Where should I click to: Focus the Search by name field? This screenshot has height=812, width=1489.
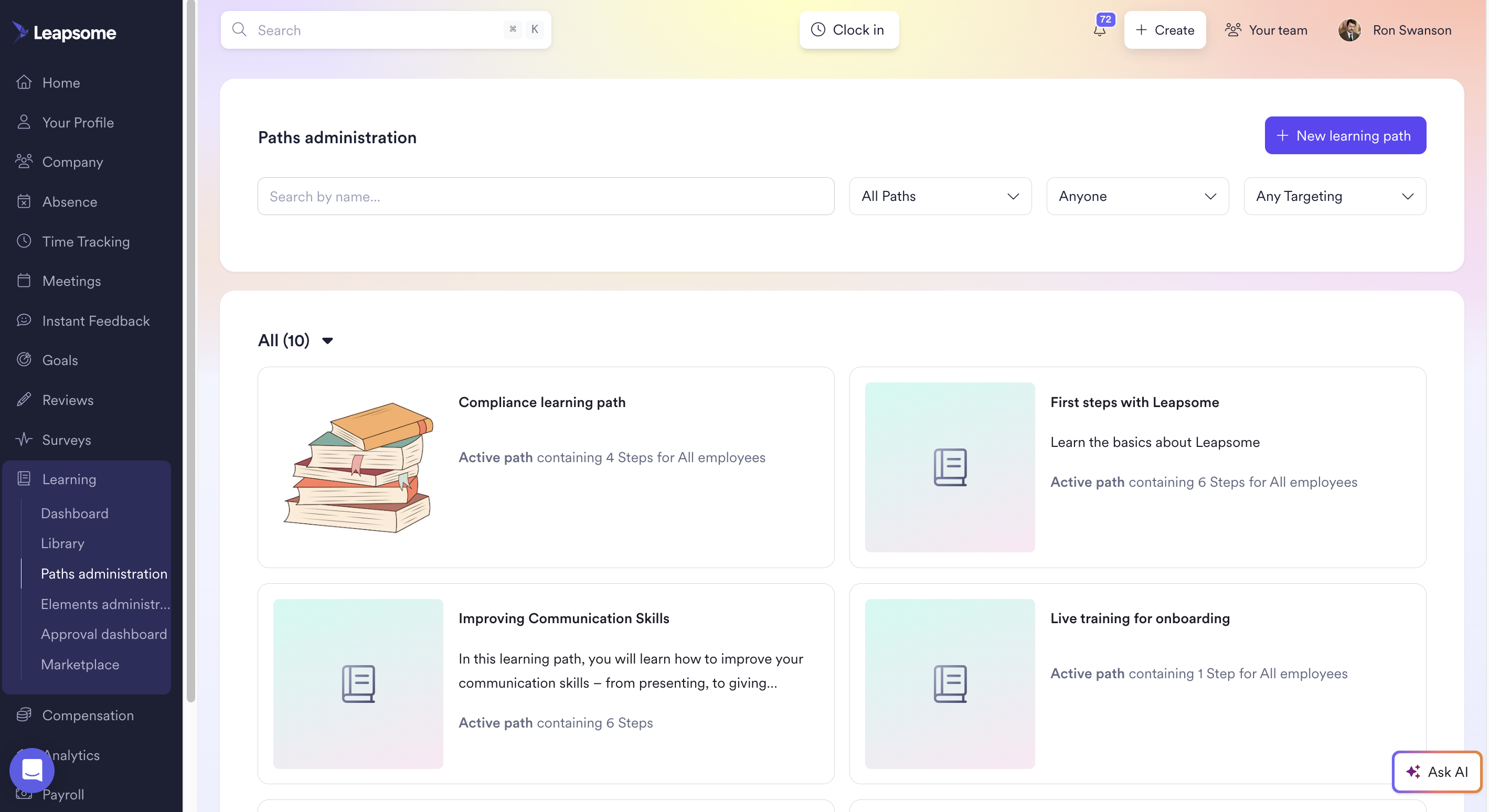coord(546,196)
